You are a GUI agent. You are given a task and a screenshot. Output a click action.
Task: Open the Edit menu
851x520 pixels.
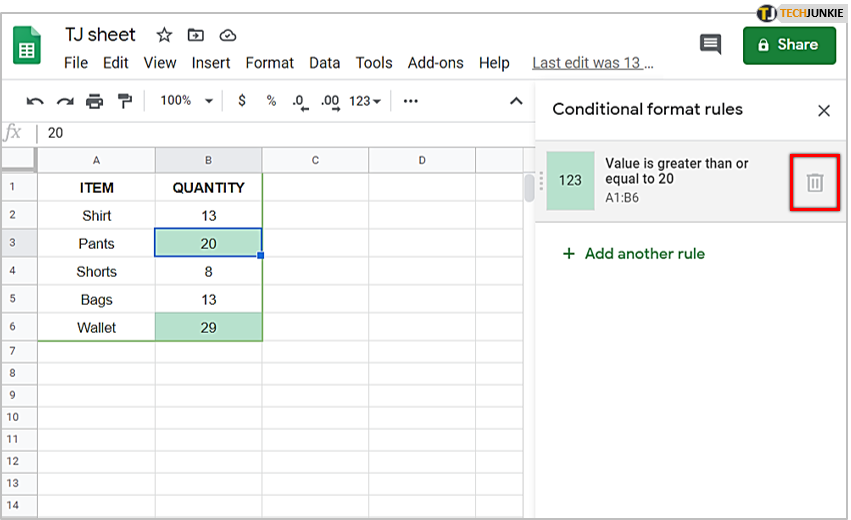pyautogui.click(x=116, y=63)
